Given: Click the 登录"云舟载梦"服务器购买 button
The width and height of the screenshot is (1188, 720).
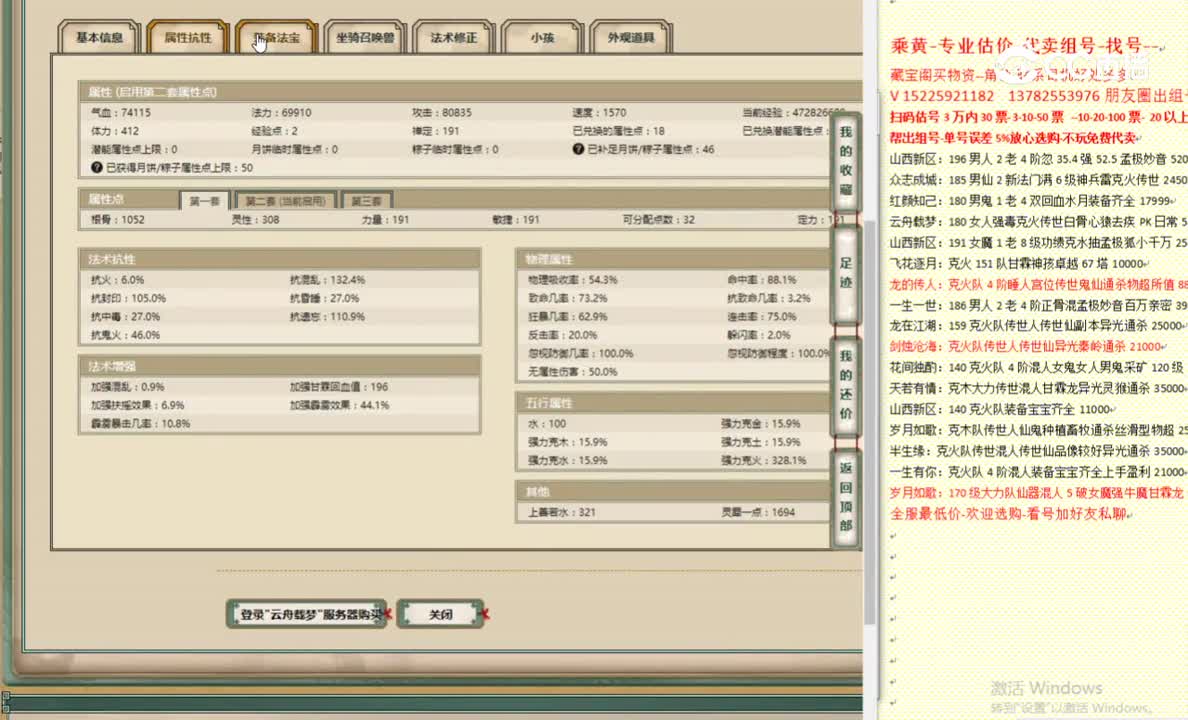Looking at the screenshot, I should pyautogui.click(x=308, y=614).
